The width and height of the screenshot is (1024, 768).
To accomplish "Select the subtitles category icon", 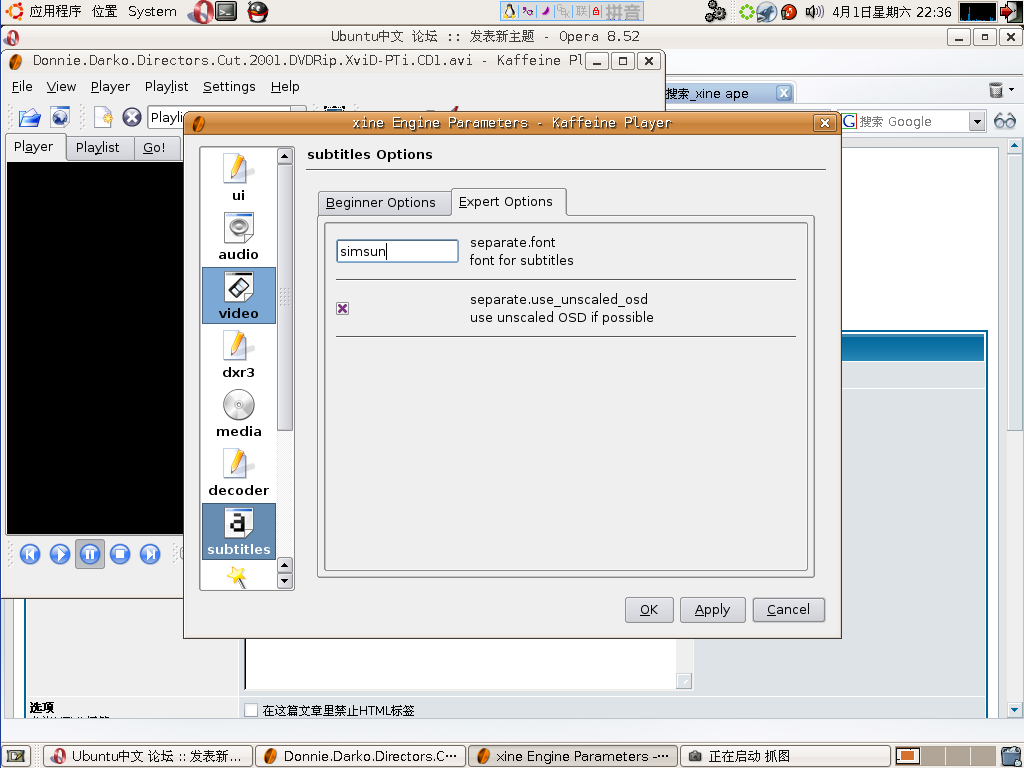I will click(238, 531).
